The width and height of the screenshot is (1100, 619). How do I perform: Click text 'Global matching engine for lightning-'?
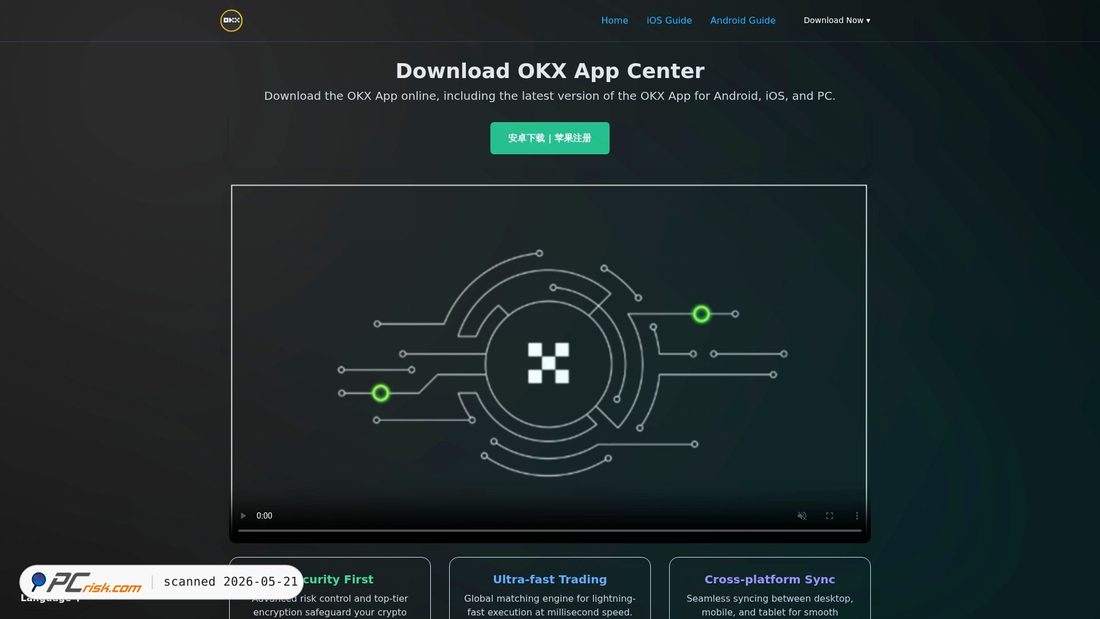[550, 599]
